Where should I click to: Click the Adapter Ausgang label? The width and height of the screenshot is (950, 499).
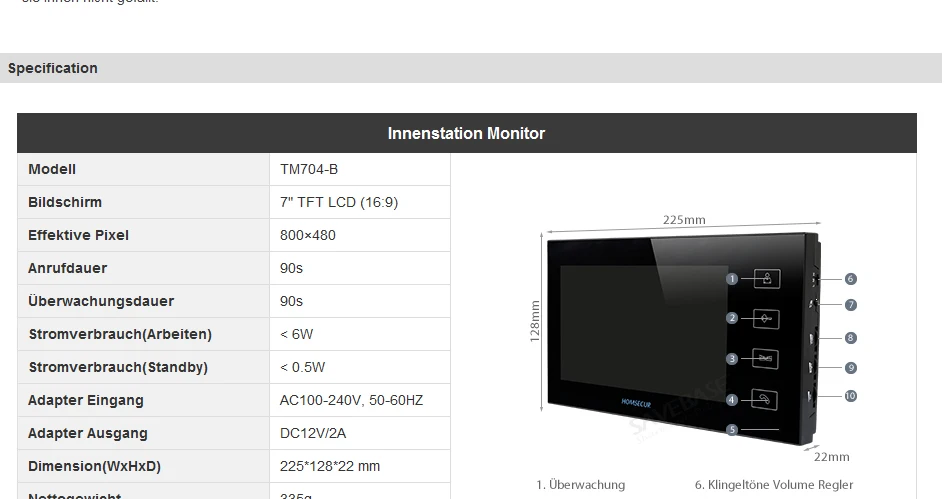[x=88, y=433]
